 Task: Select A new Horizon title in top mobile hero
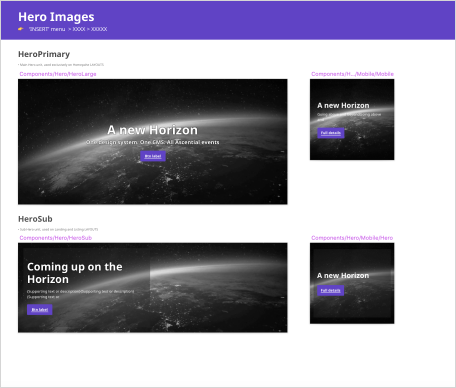coord(343,106)
